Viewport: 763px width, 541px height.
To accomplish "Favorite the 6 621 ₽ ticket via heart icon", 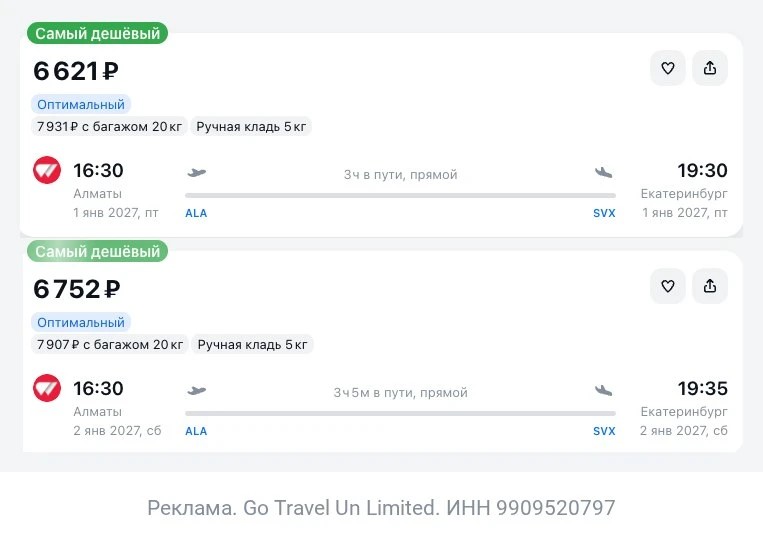I will pyautogui.click(x=668, y=68).
